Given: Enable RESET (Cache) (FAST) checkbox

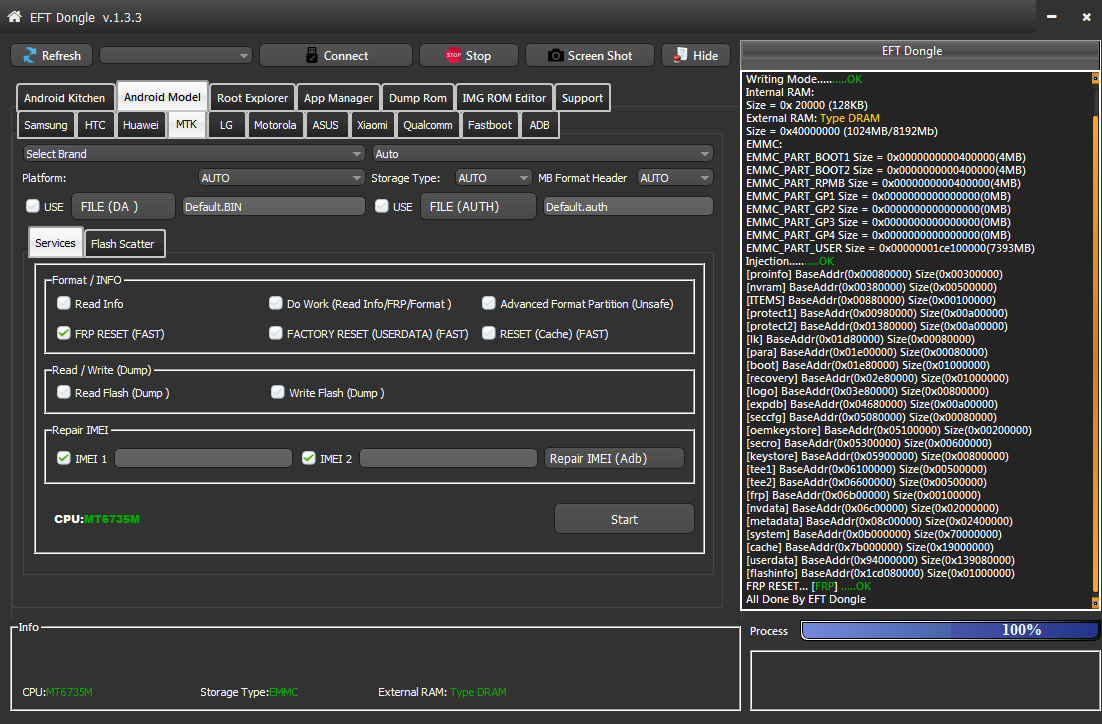Looking at the screenshot, I should click(x=488, y=333).
